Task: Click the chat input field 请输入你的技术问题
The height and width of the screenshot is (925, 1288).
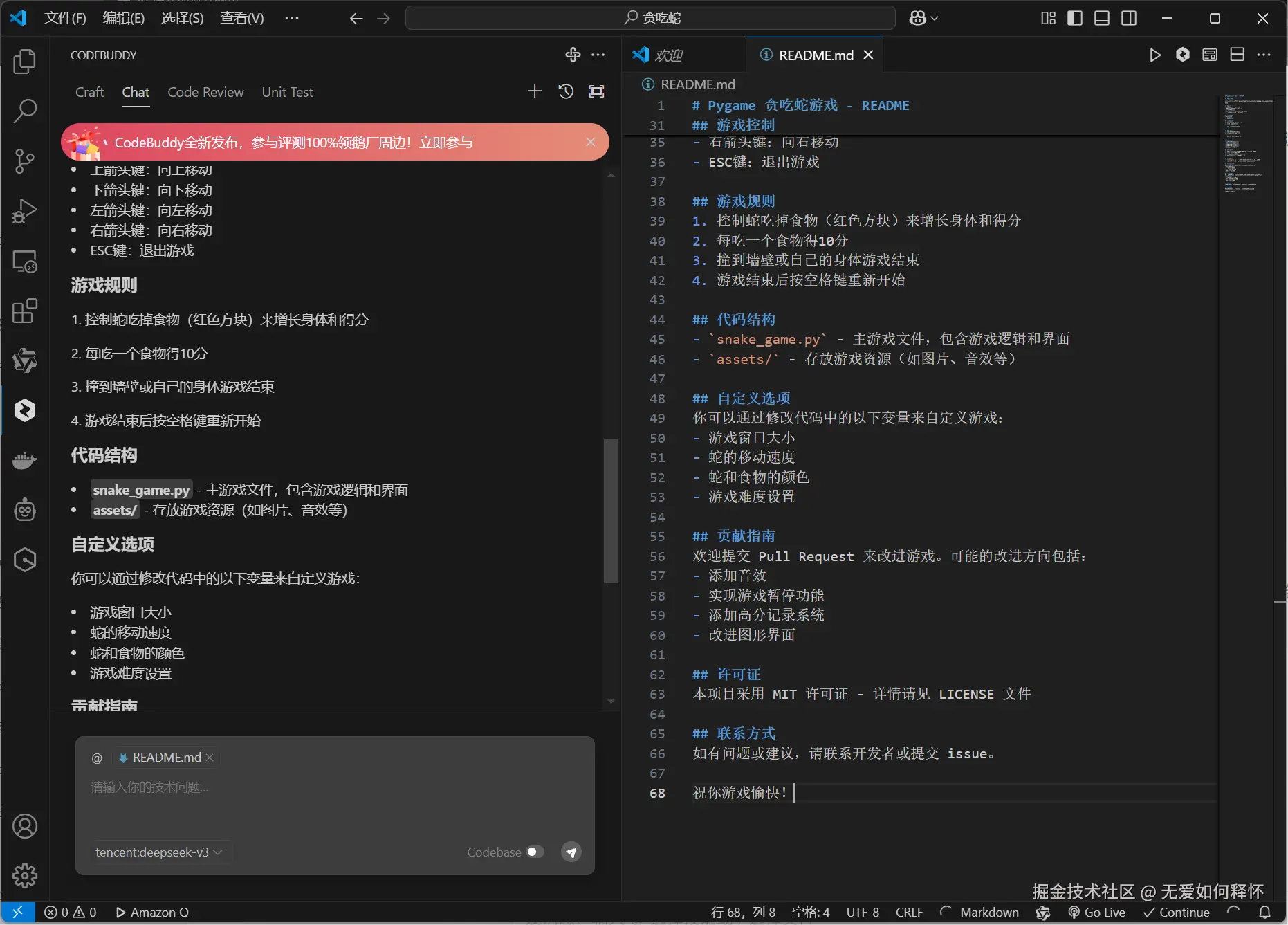Action: 335,787
